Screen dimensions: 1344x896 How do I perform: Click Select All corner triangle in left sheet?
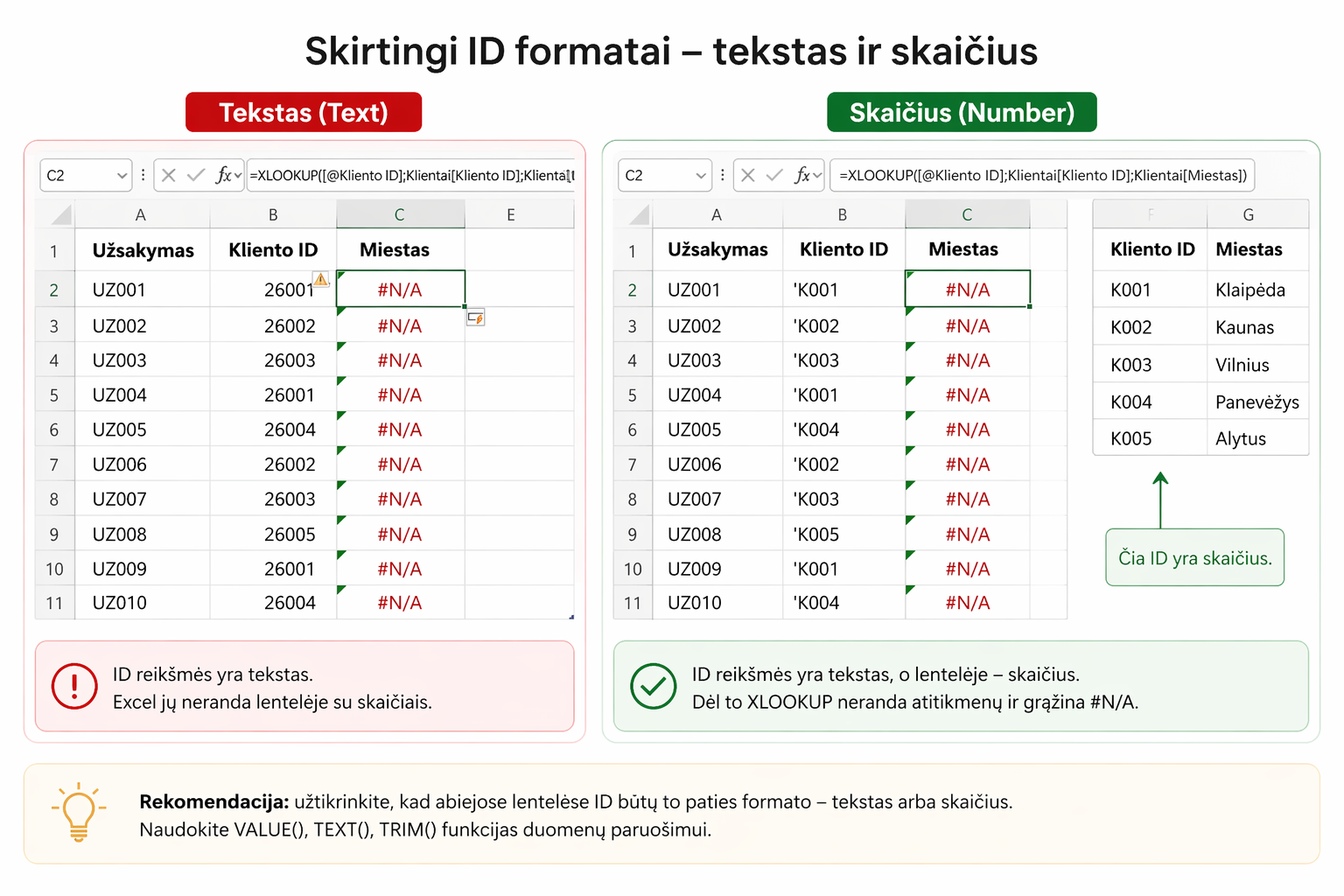[60, 214]
